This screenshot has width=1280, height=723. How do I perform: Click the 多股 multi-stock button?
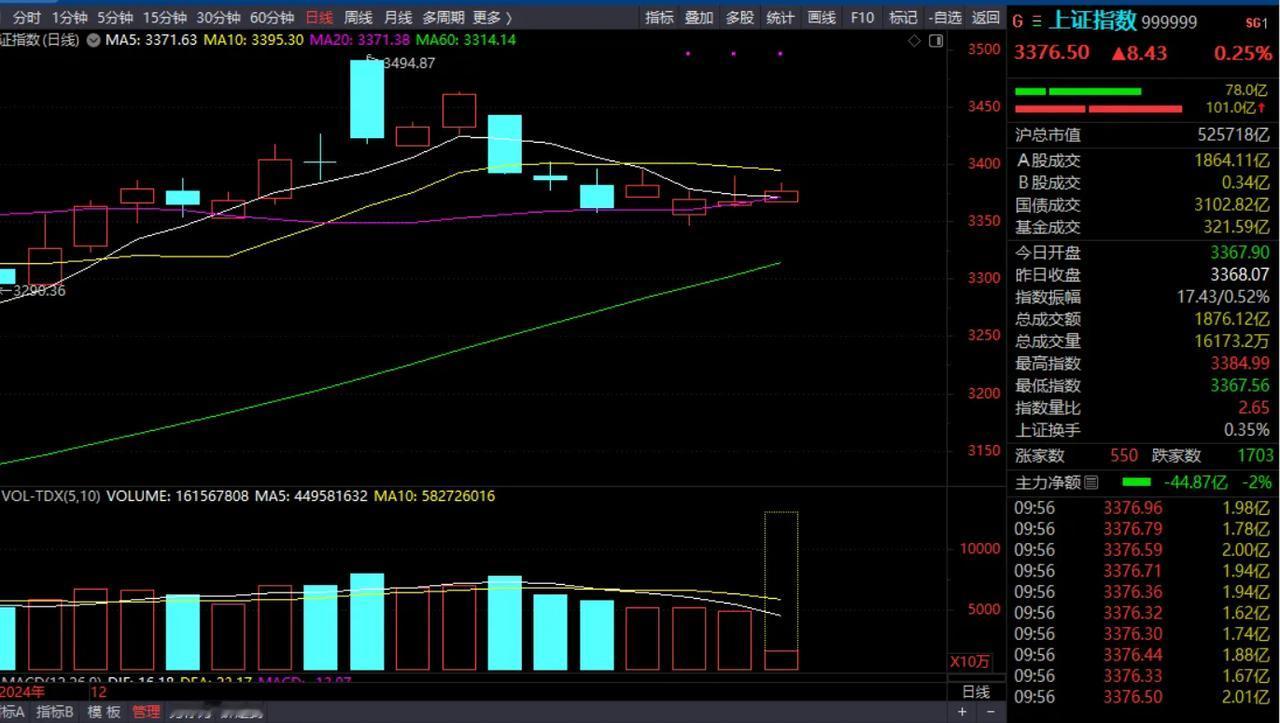(740, 17)
